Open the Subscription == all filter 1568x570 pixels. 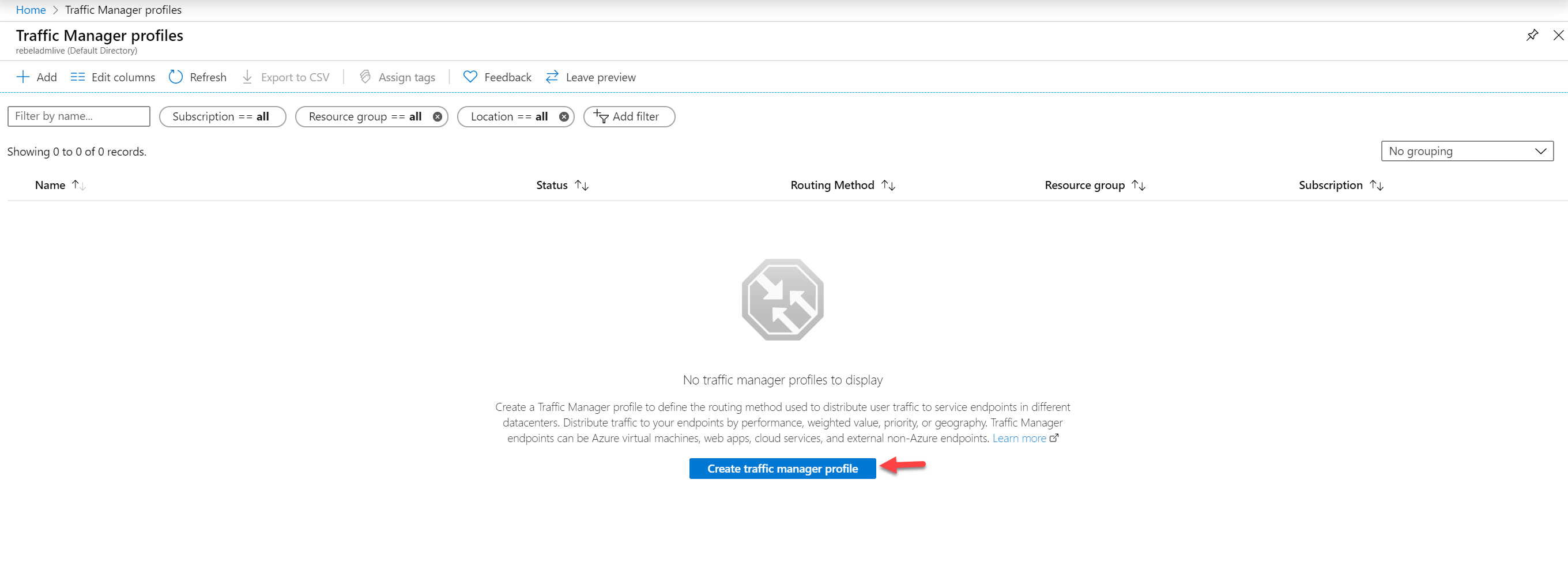(x=221, y=116)
